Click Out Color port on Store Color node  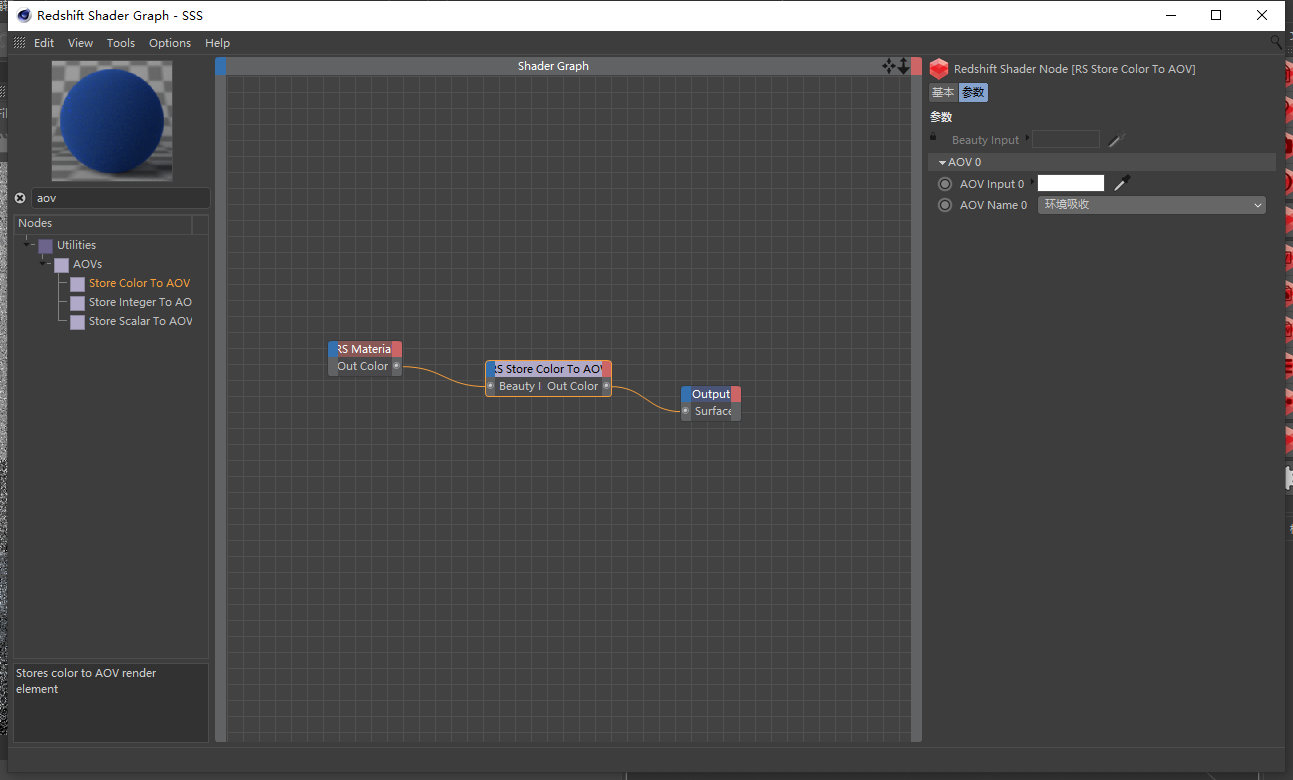pos(606,386)
